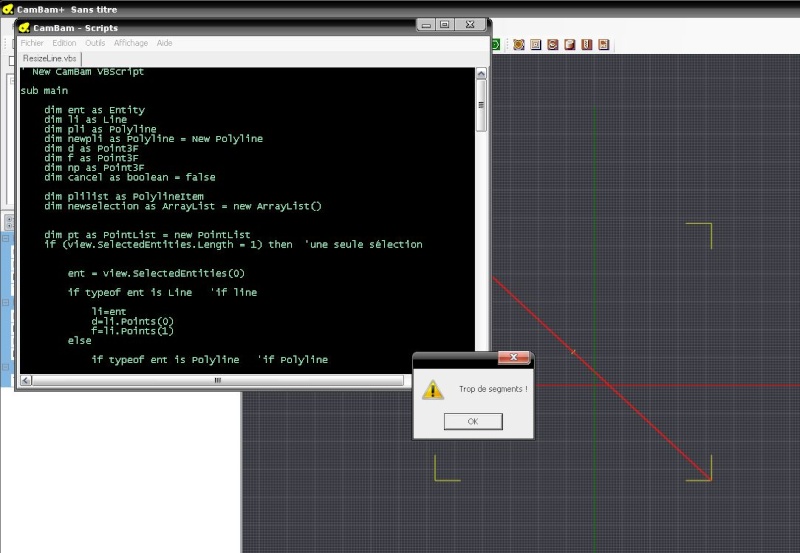This screenshot has width=800, height=553.
Task: Select the last brown machining toolbar icon
Action: pyautogui.click(x=604, y=44)
